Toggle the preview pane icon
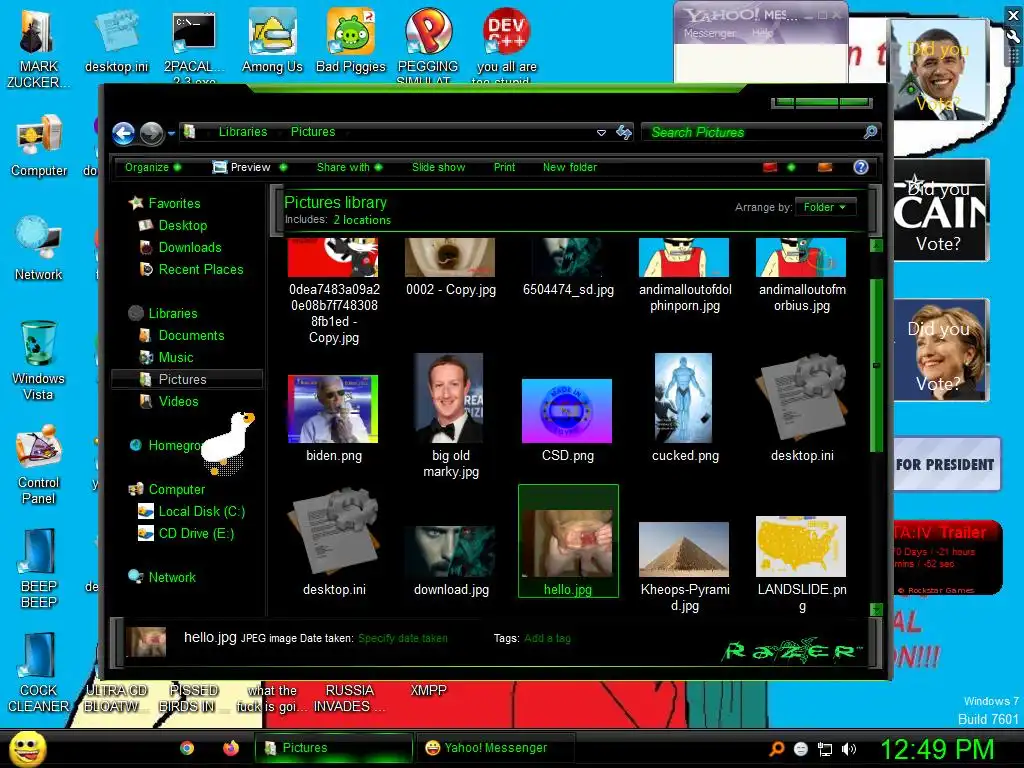This screenshot has width=1024, height=768. [825, 167]
